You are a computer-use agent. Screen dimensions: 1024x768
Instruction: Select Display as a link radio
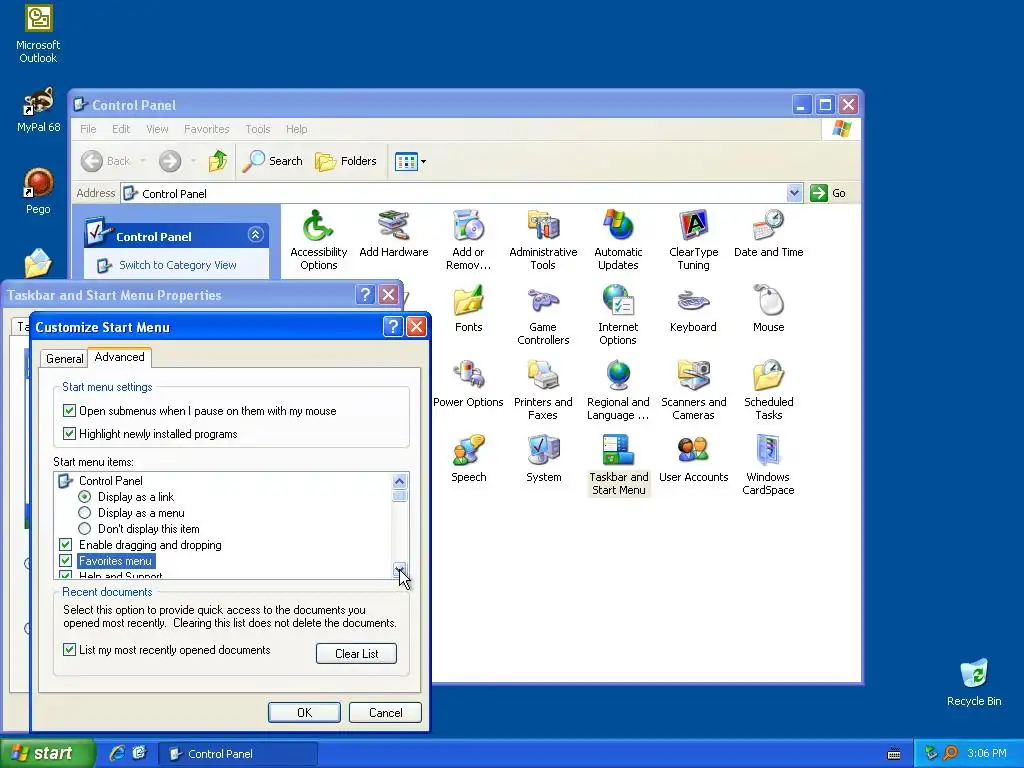(85, 497)
